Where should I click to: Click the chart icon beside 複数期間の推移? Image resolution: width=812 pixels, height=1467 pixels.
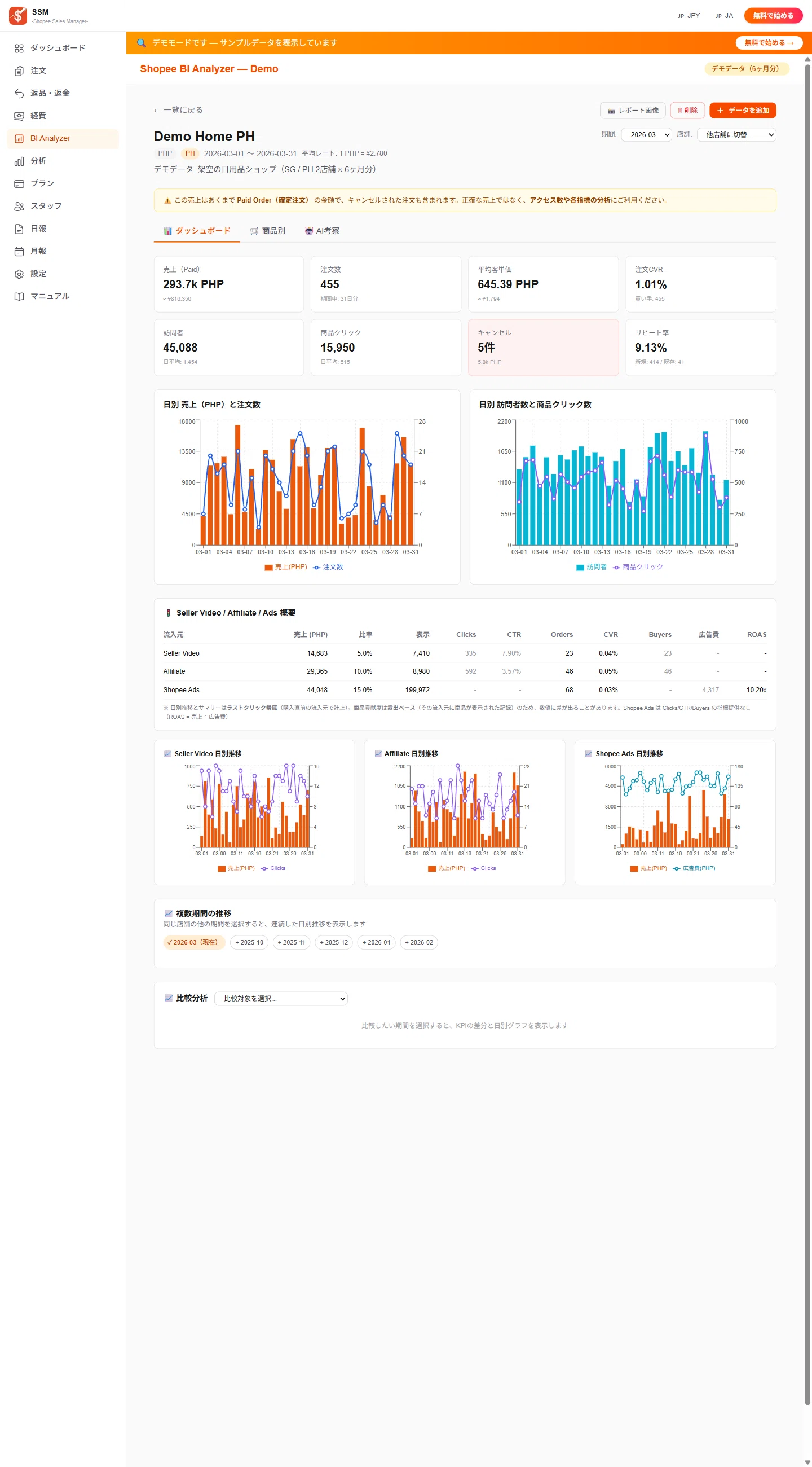coord(168,913)
